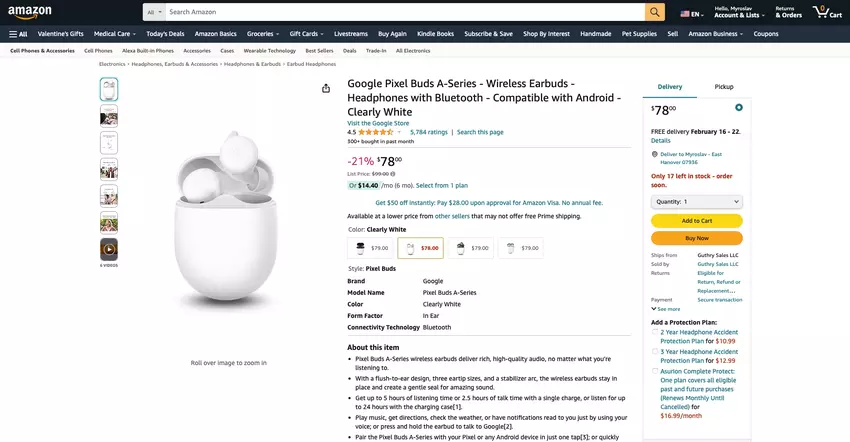
Task: Check the 2 Year Headphone Accident Protection Plan
Action: point(655,332)
